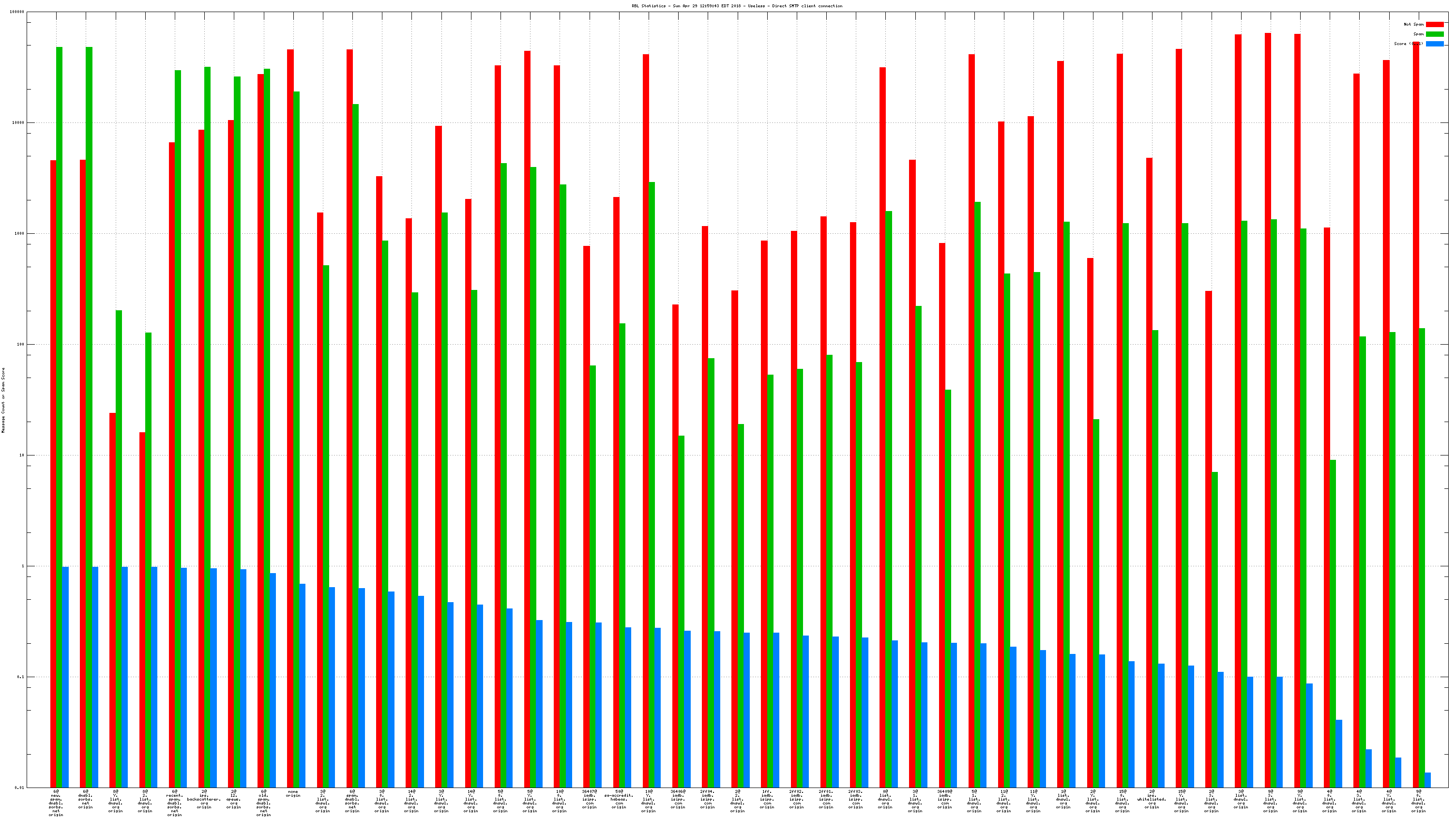Click the 100000 y-axis tick label

coord(17,12)
